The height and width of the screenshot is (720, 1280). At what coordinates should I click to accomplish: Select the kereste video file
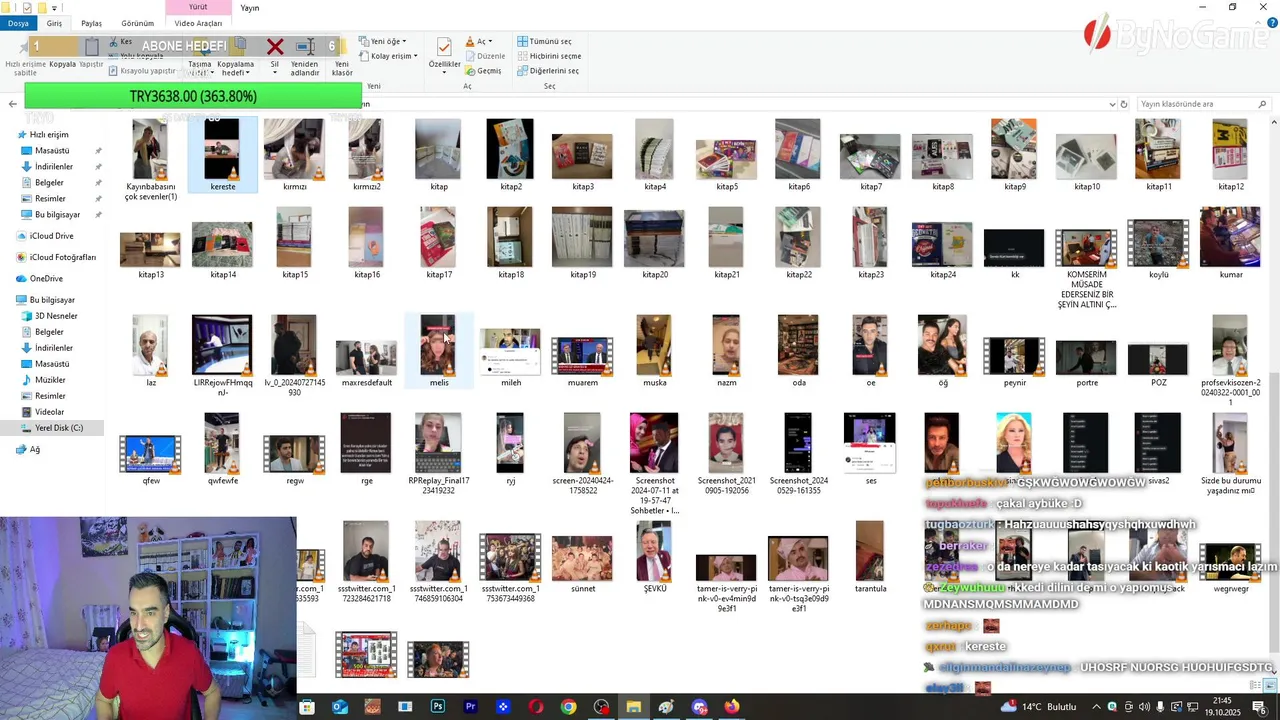point(222,154)
